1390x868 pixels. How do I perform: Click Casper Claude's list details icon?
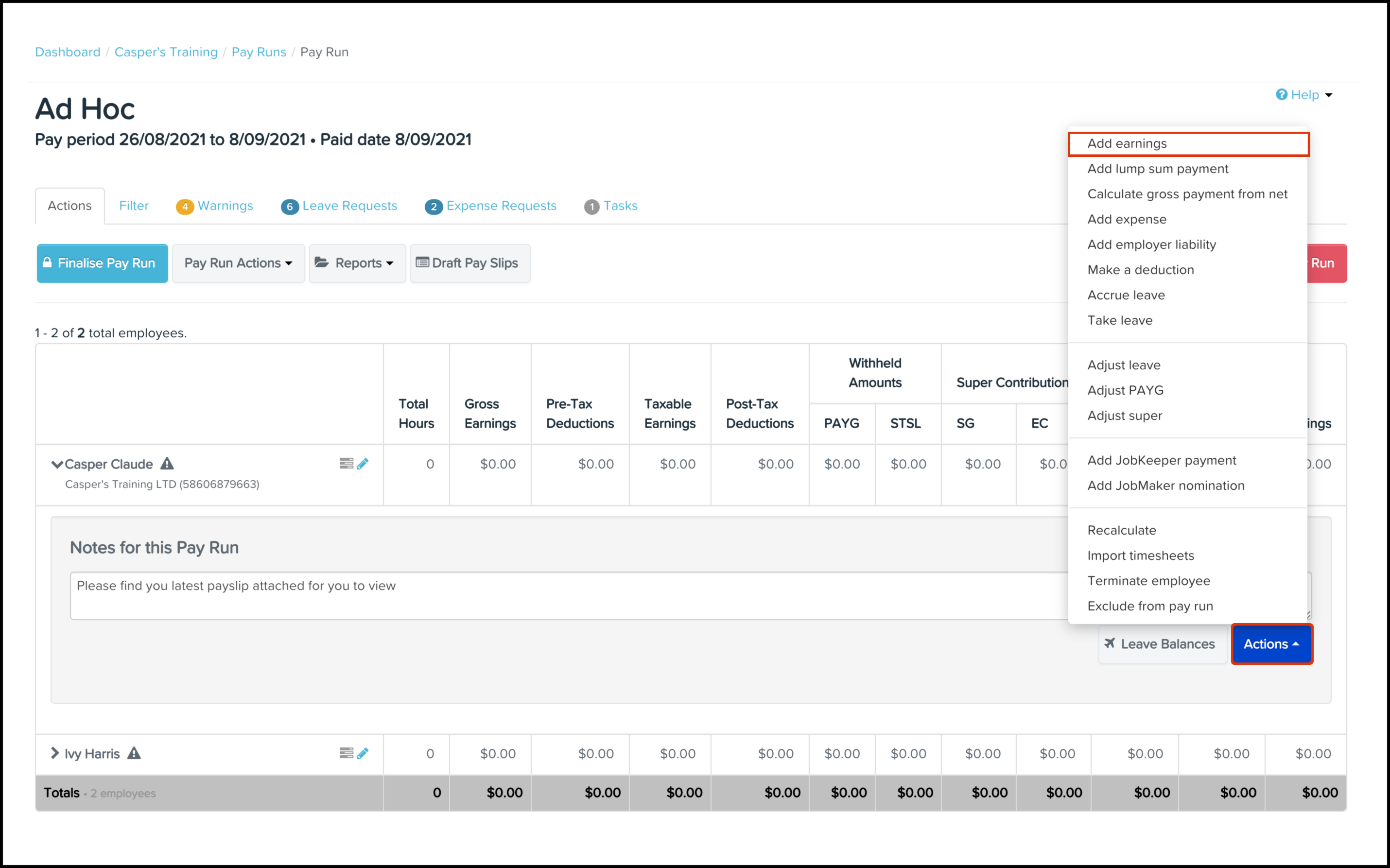tap(346, 463)
